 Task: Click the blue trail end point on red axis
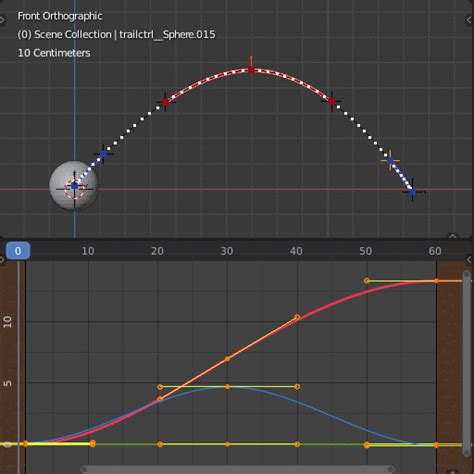[413, 192]
